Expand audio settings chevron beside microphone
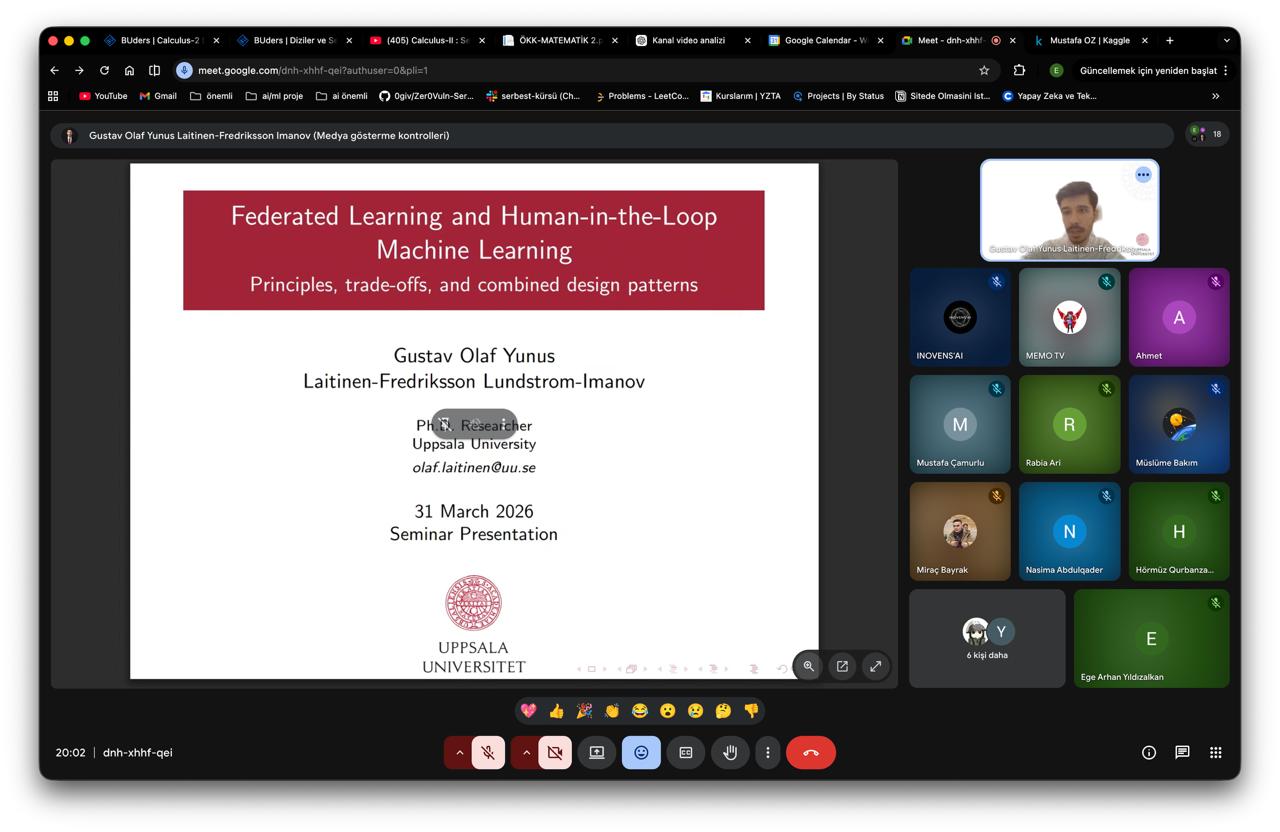This screenshot has height=832, width=1280. point(459,752)
